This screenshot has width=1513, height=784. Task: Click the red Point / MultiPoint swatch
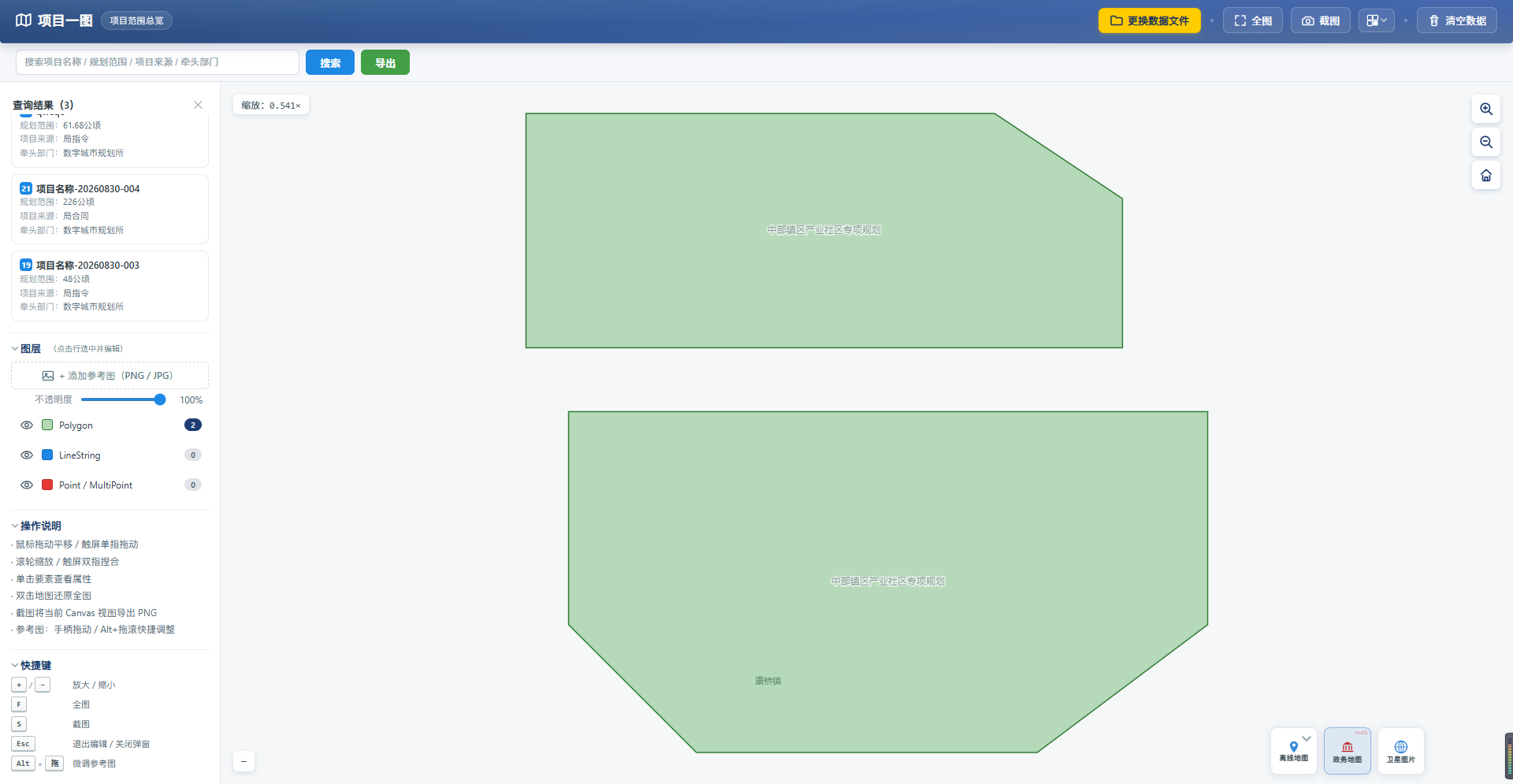[x=47, y=485]
